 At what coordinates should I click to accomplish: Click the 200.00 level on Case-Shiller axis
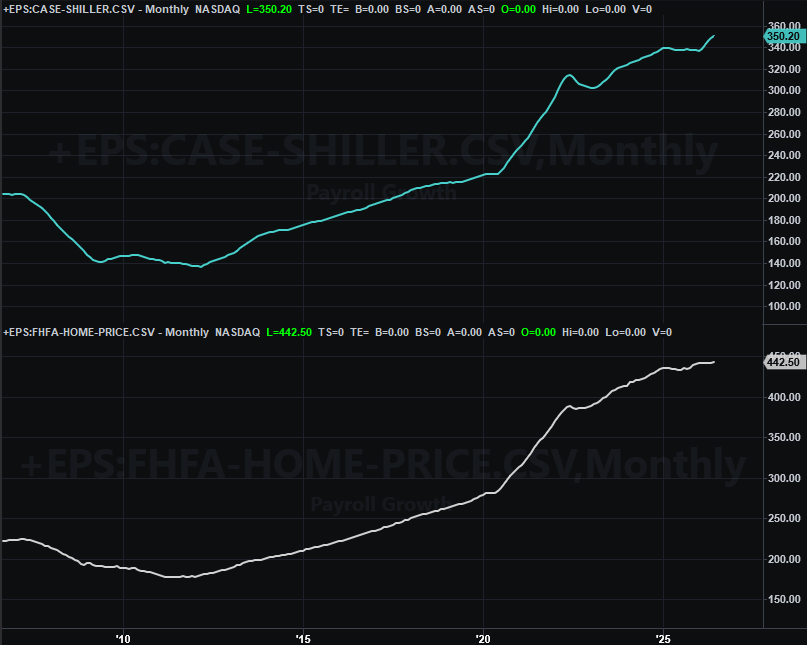point(784,198)
